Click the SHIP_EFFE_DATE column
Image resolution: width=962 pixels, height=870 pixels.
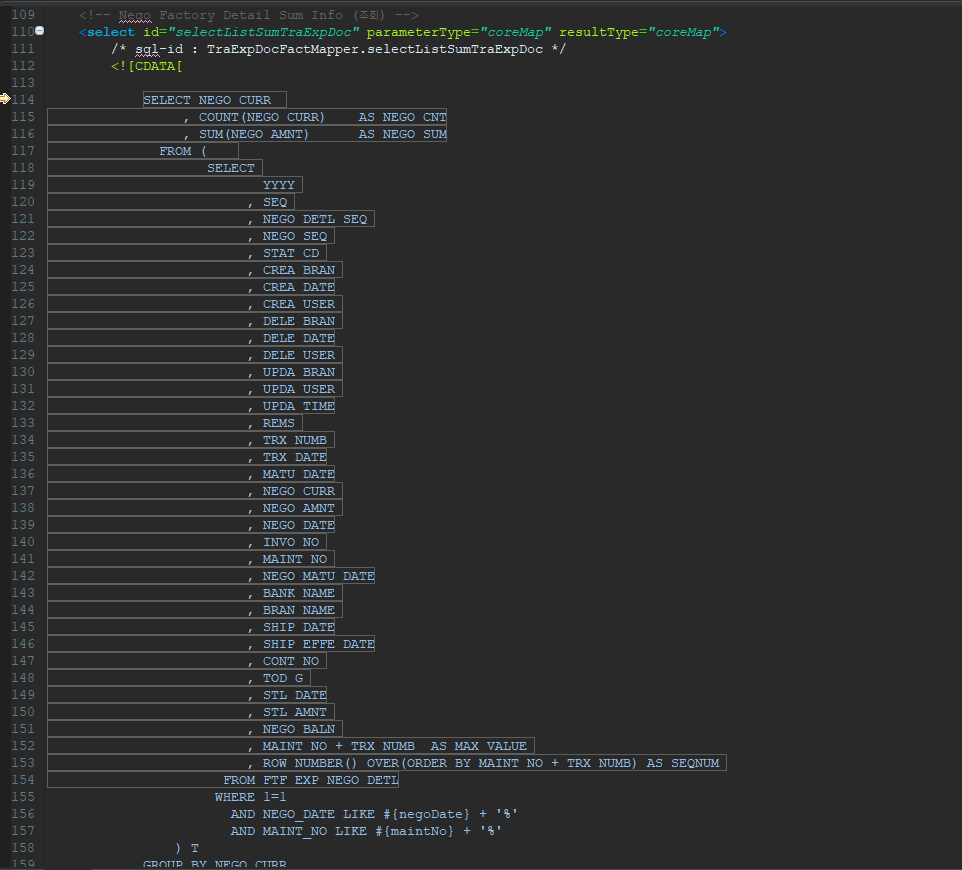click(318, 644)
